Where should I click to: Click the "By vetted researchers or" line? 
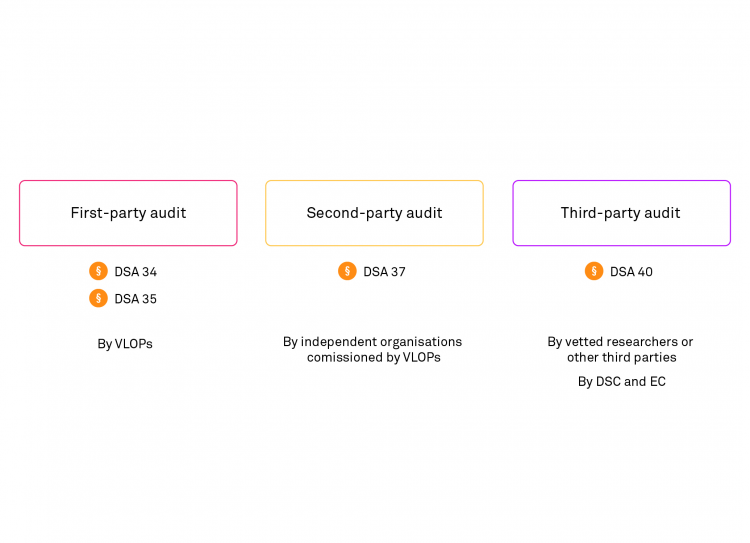point(620,342)
